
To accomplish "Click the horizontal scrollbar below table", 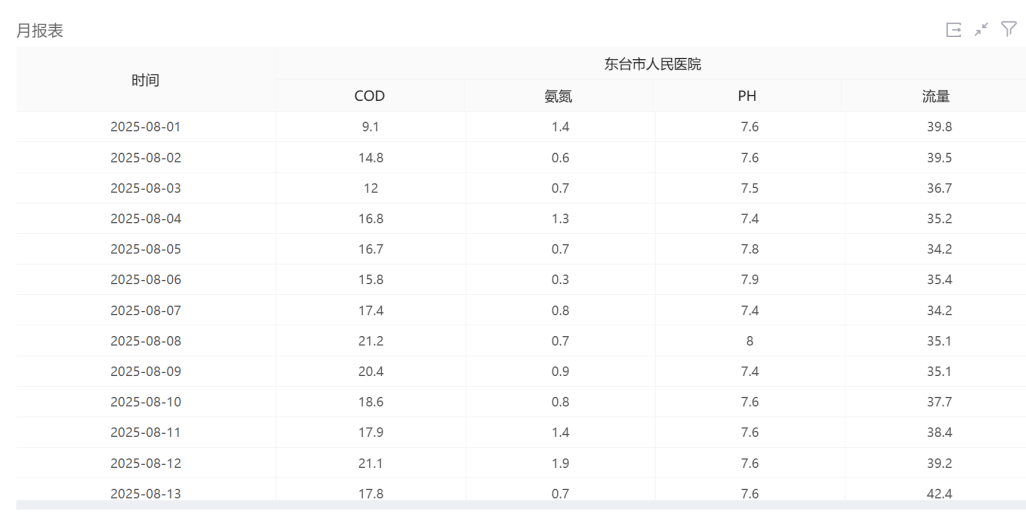I will point(520,505).
